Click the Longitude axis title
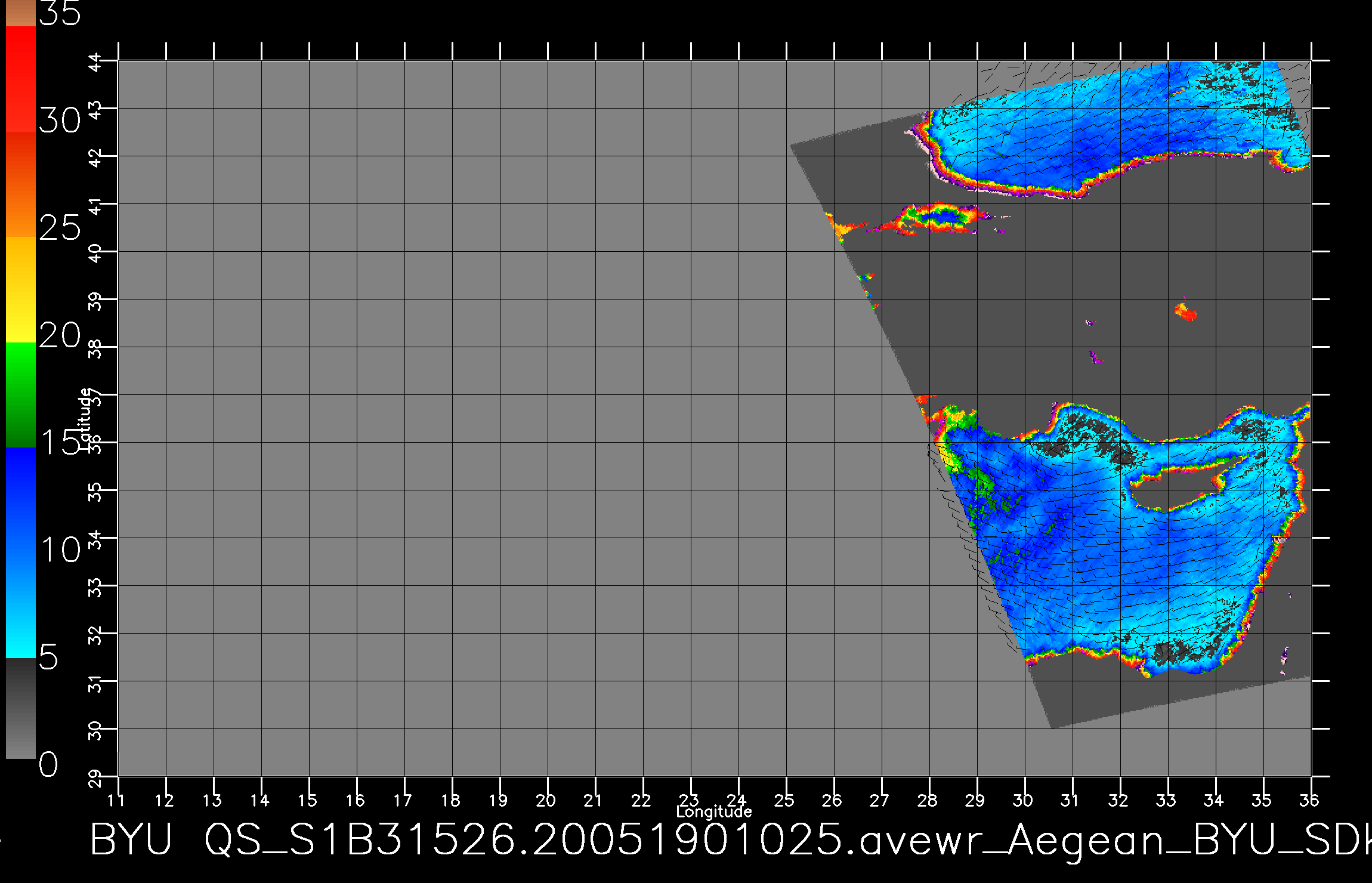Image resolution: width=1372 pixels, height=883 pixels. pos(714,812)
